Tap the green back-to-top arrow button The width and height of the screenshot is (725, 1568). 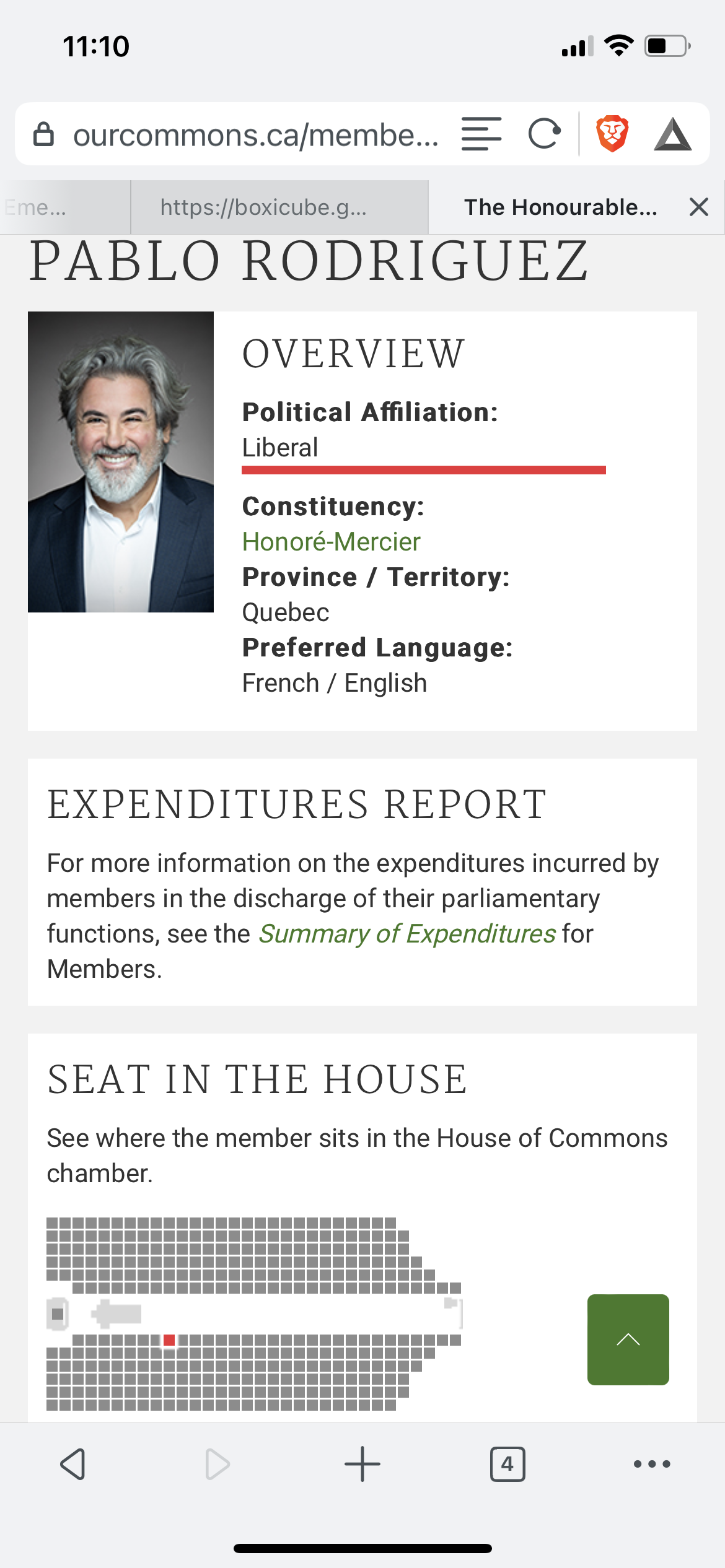click(628, 1339)
